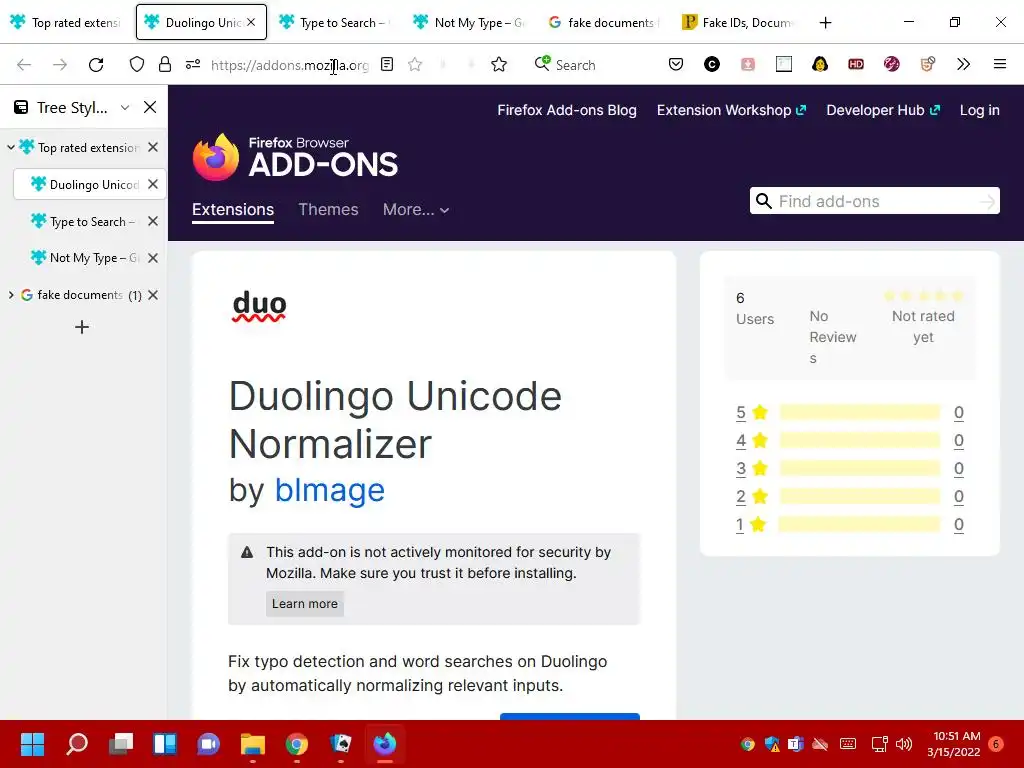This screenshot has height=768, width=1024.
Task: Switch to the fake documents Google tab
Action: pos(602,22)
